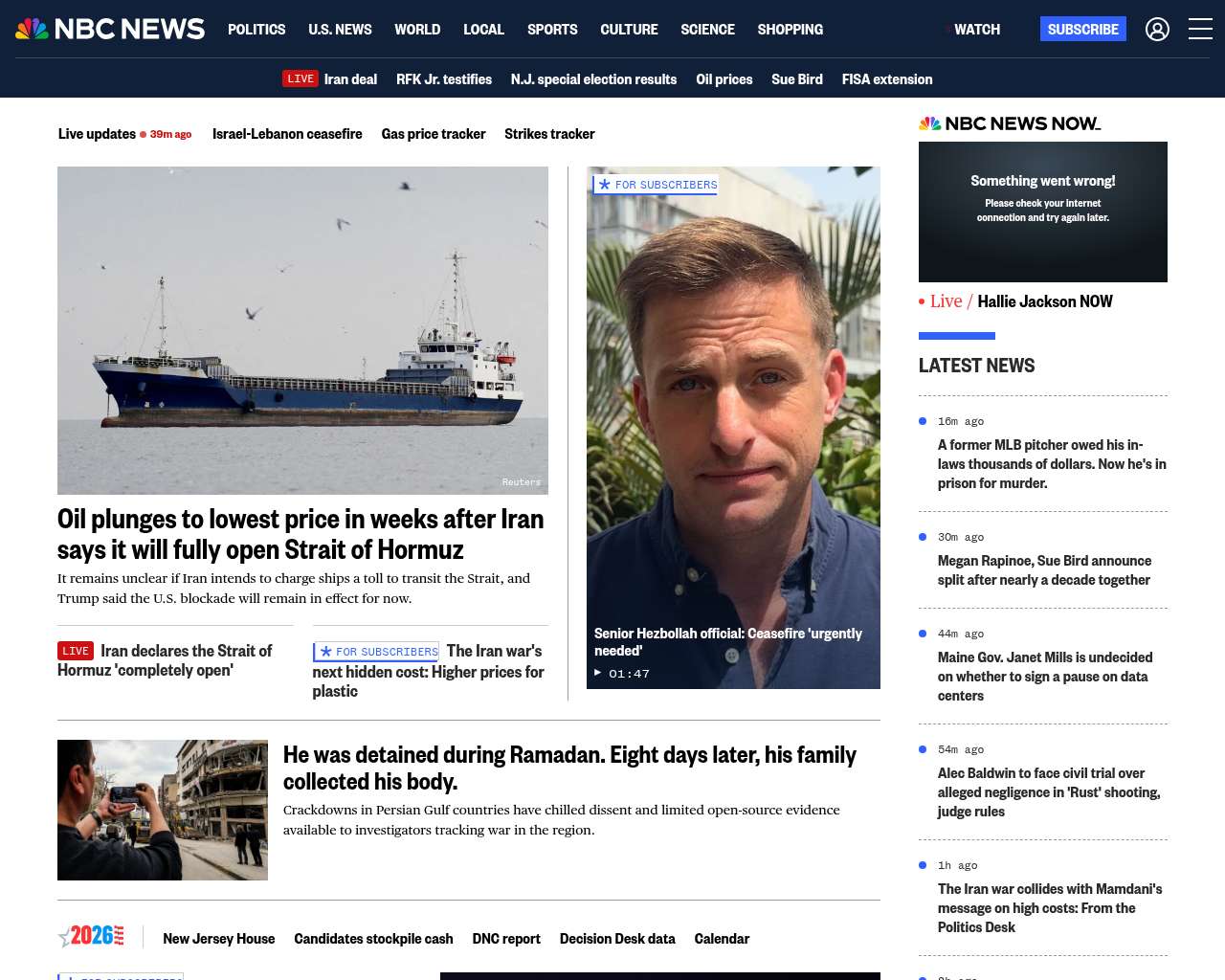Open the Politics section

pos(256,30)
